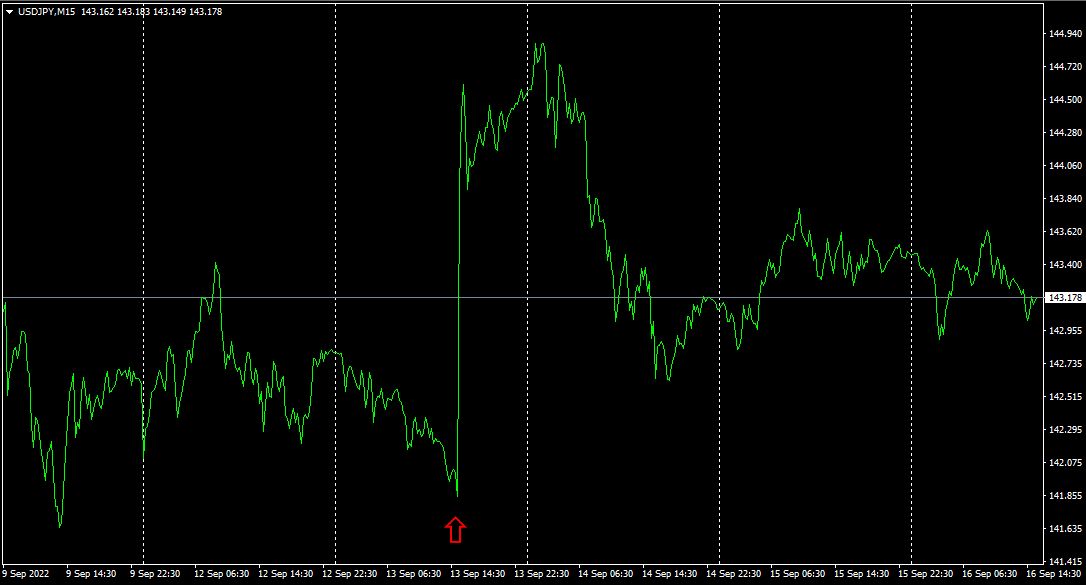Click the 143.400 price scale label

(x=1065, y=264)
